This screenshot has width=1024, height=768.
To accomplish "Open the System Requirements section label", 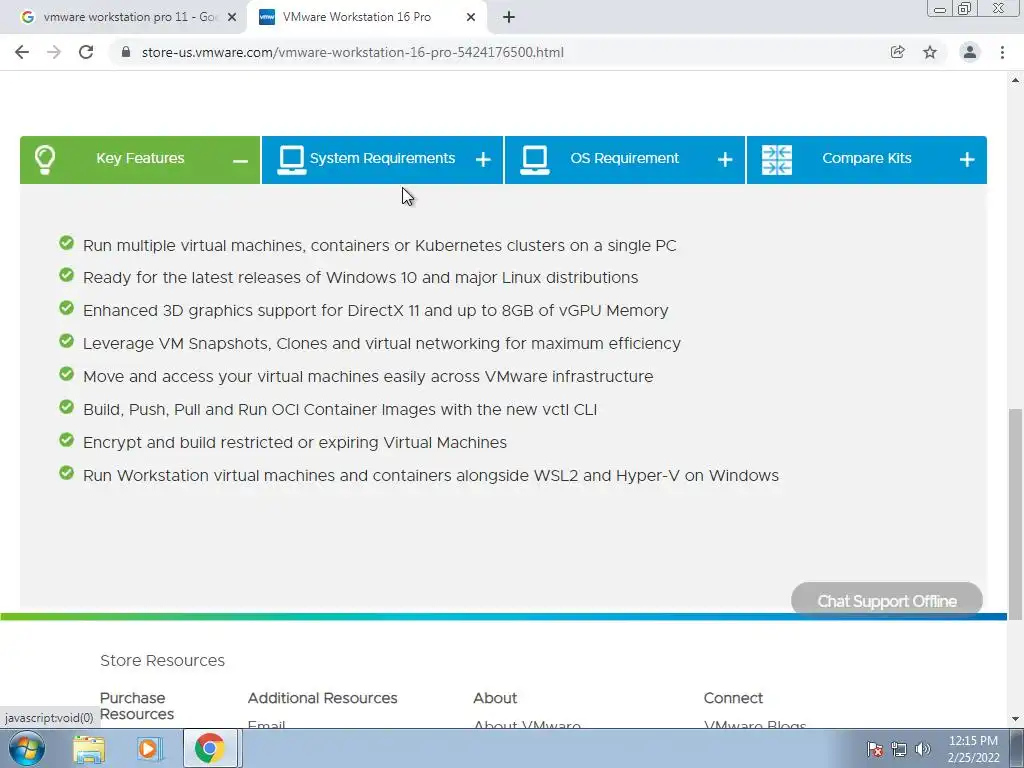I will point(382,158).
